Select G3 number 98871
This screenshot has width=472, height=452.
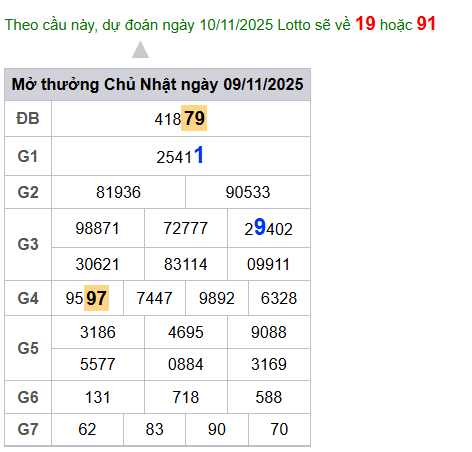97,228
